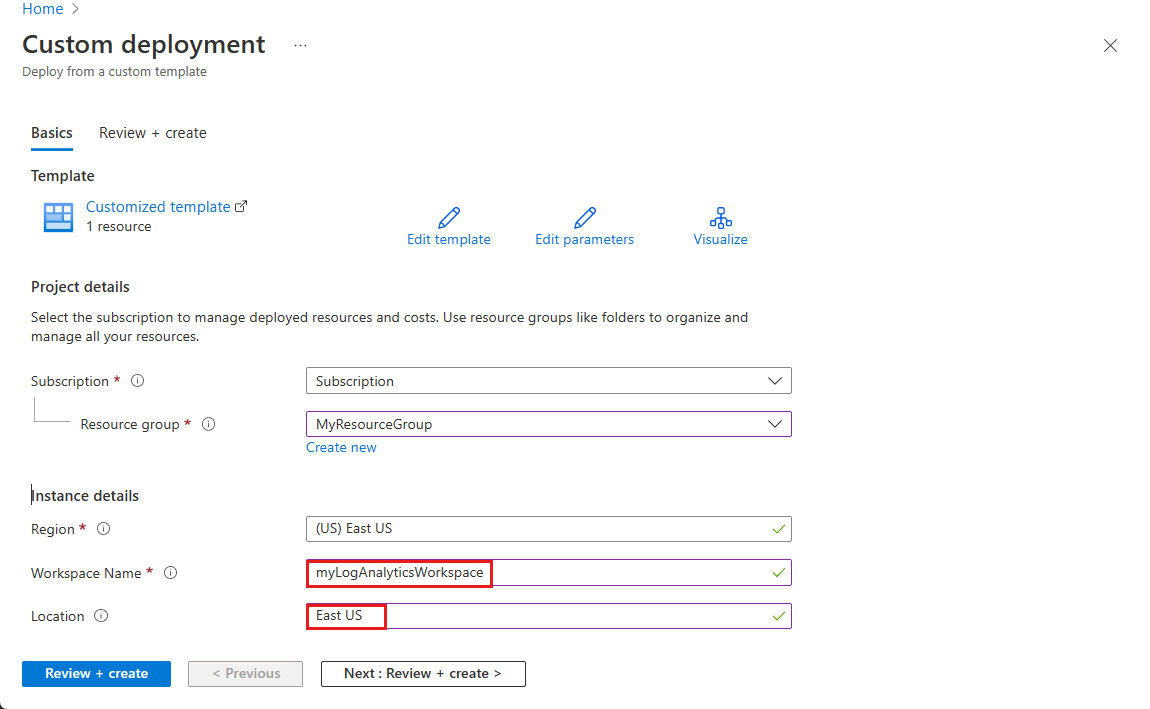Open the Visualize diagram icon
This screenshot has width=1150, height=709.
(x=720, y=218)
